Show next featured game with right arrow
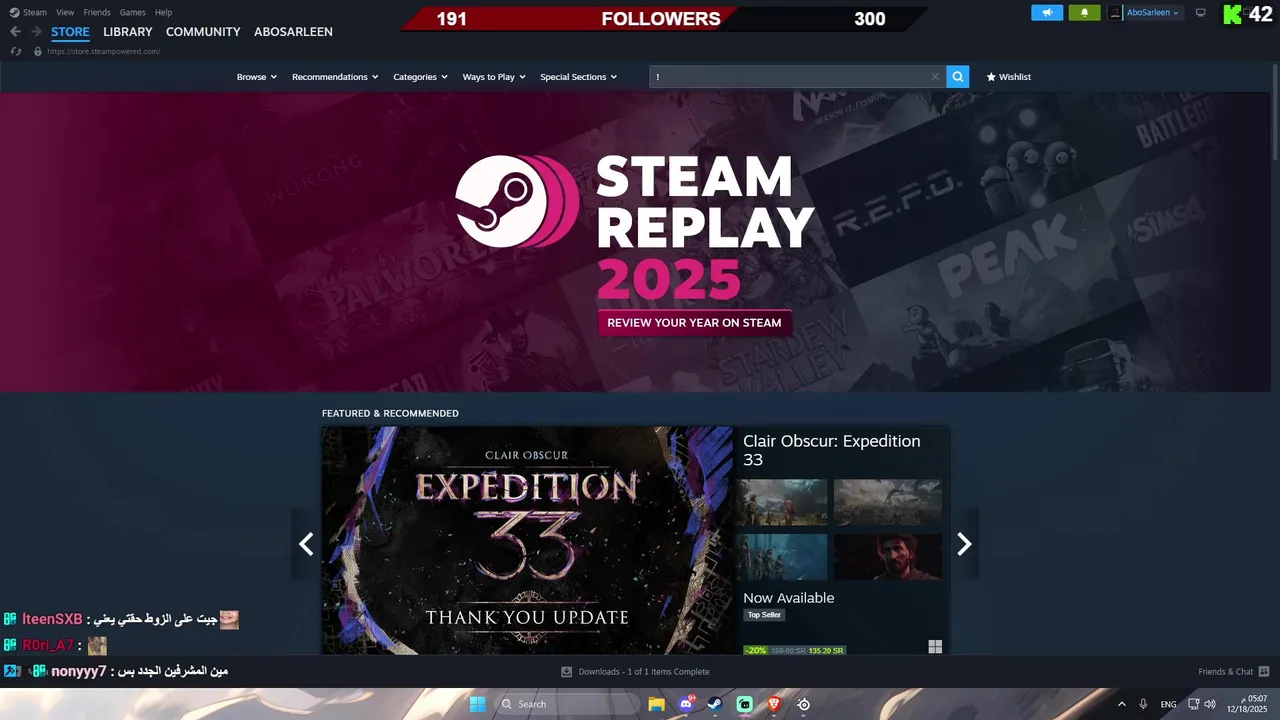Screen dimensions: 1280x720 [x=964, y=544]
